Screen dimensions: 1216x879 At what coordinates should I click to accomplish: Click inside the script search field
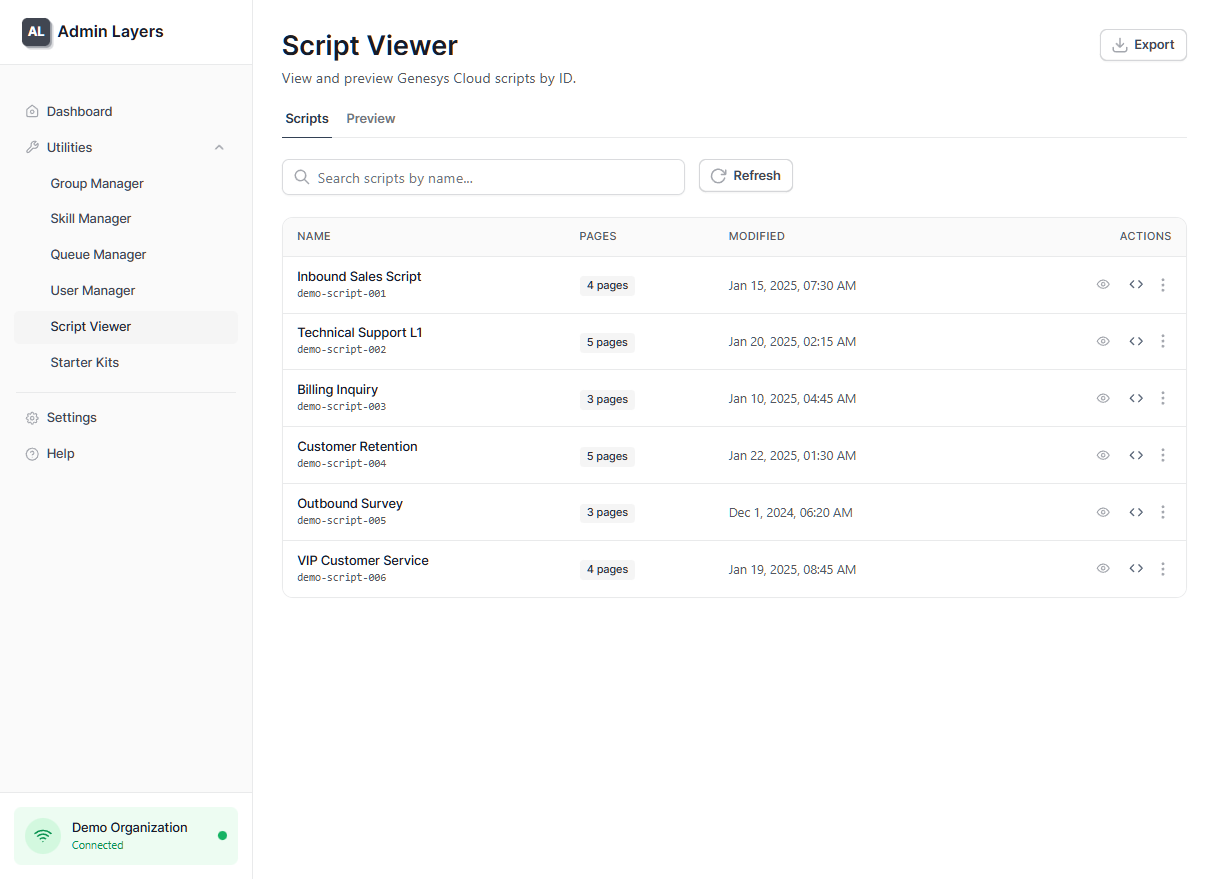483,177
